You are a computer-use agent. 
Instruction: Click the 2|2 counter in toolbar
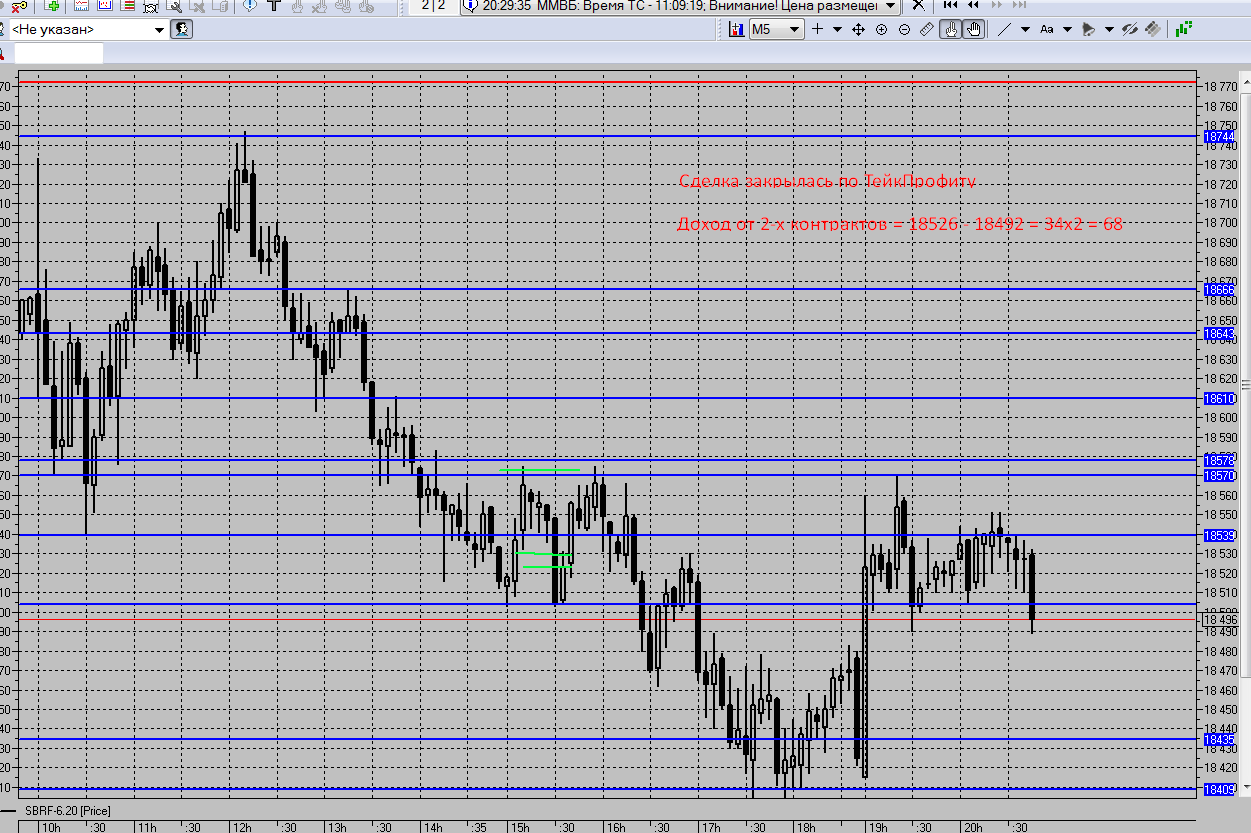(433, 5)
